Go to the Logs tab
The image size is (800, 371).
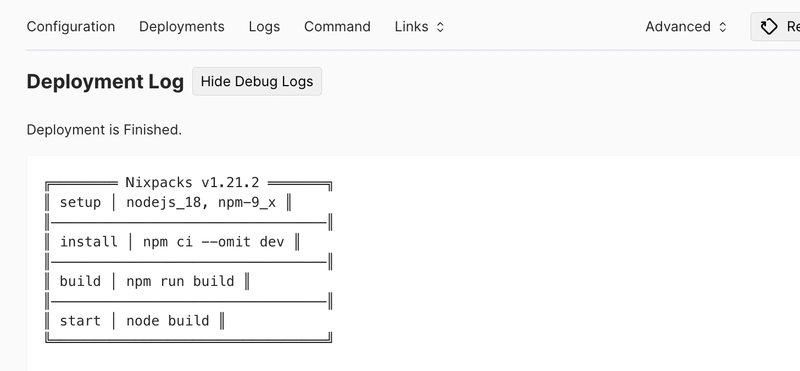click(x=264, y=27)
